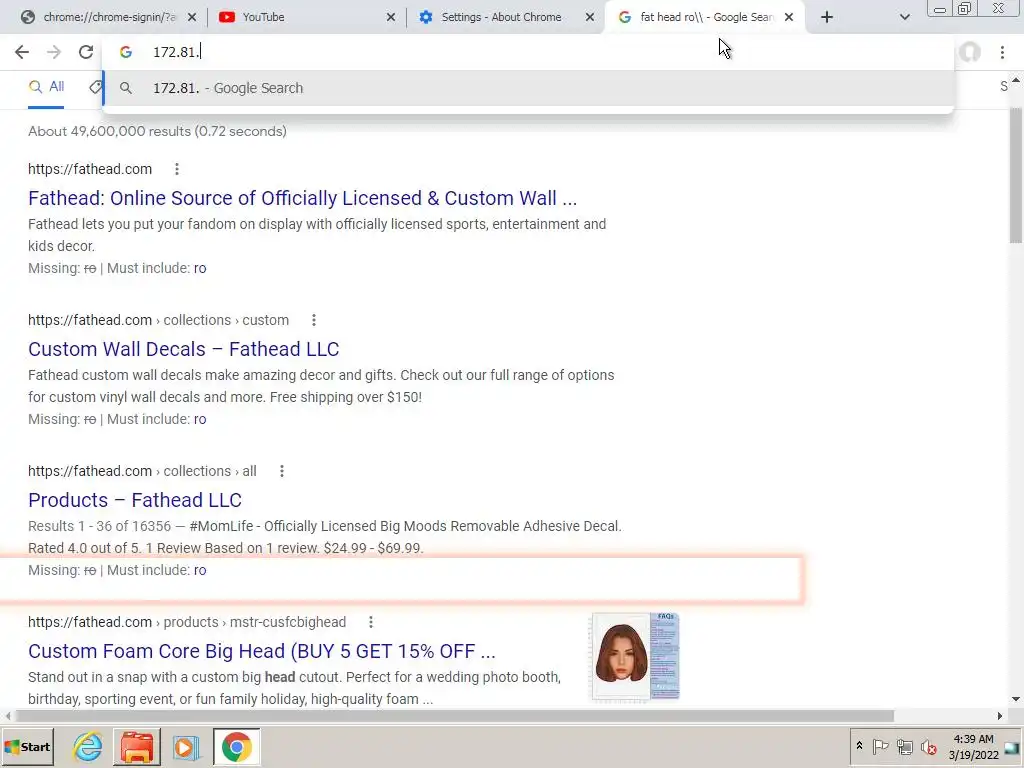
Task: Click the scrollbar down arrow
Action: (x=1016, y=699)
